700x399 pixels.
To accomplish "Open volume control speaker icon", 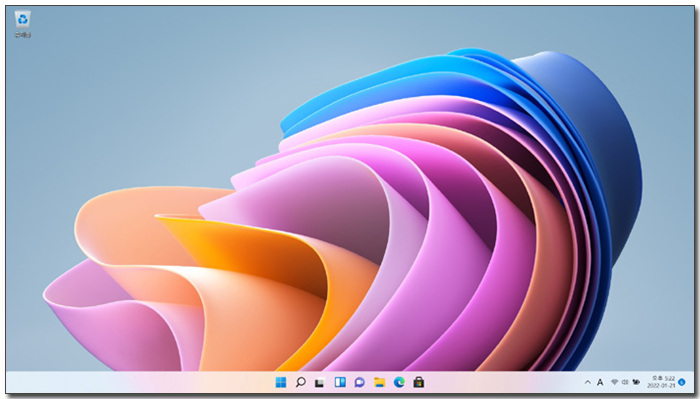I will pos(625,382).
